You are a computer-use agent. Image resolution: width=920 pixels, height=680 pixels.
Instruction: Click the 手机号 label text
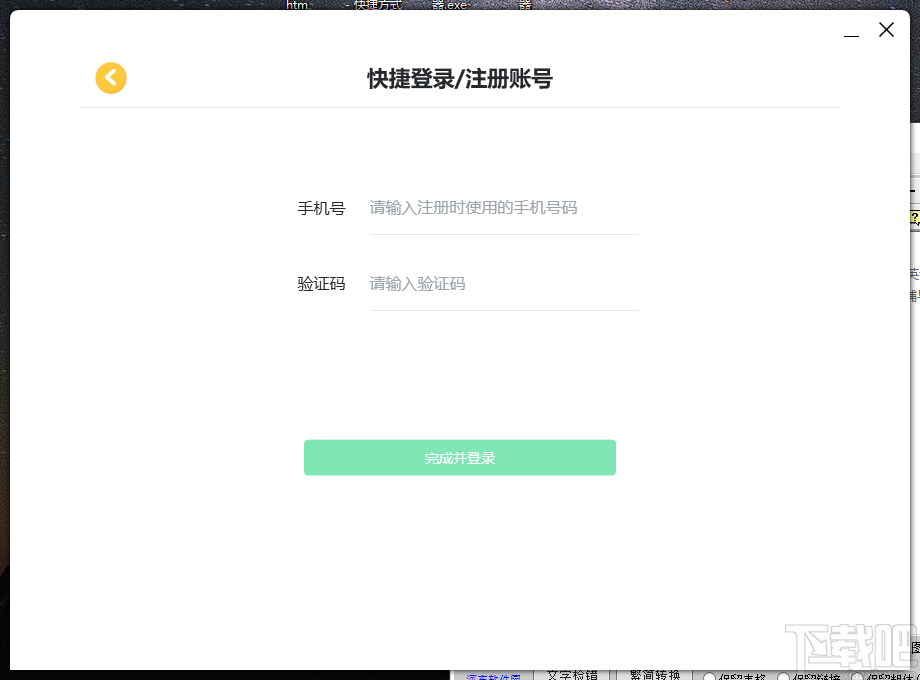pos(321,208)
